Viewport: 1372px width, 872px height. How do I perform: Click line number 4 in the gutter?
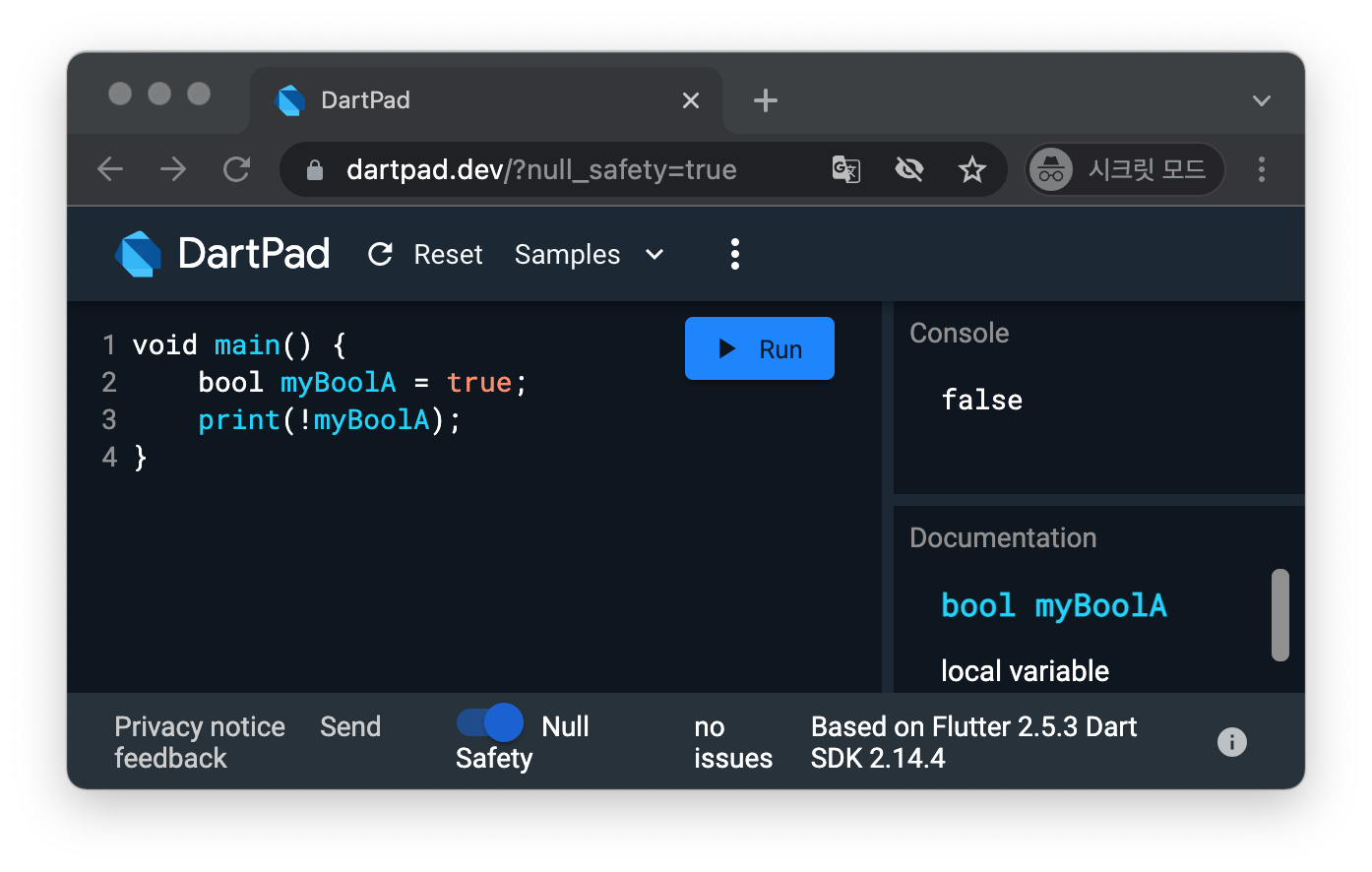coord(109,457)
